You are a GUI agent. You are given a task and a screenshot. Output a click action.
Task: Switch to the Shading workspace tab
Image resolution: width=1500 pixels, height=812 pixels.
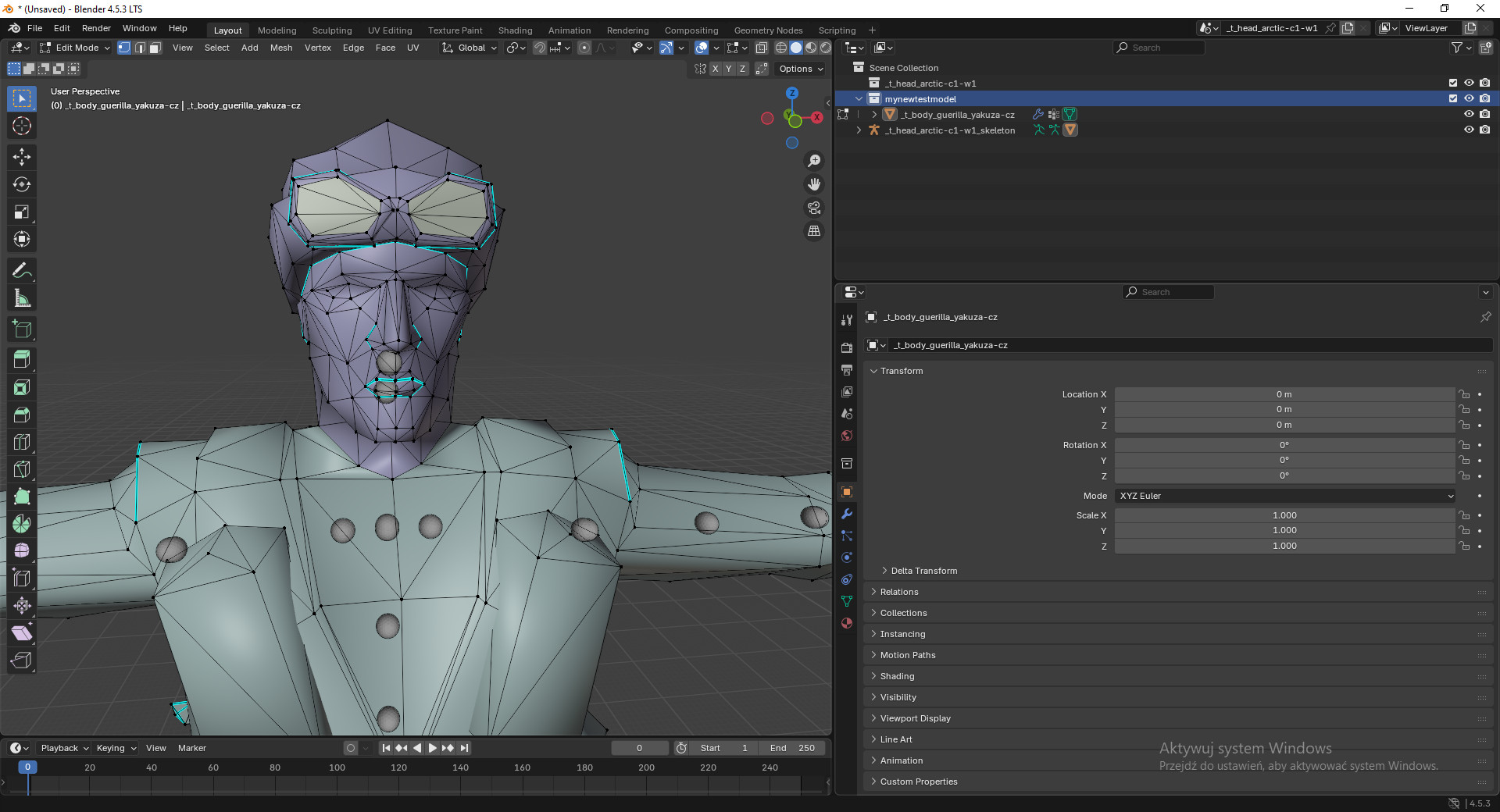pos(515,30)
